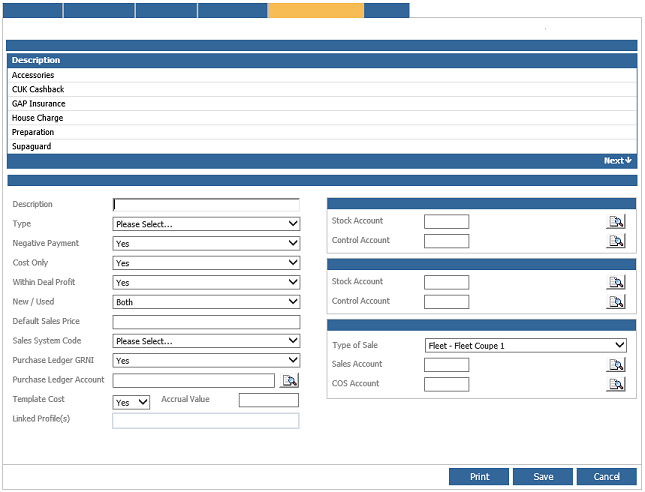Open the Negative Payment dropdown
This screenshot has width=645, height=492.
[206, 244]
